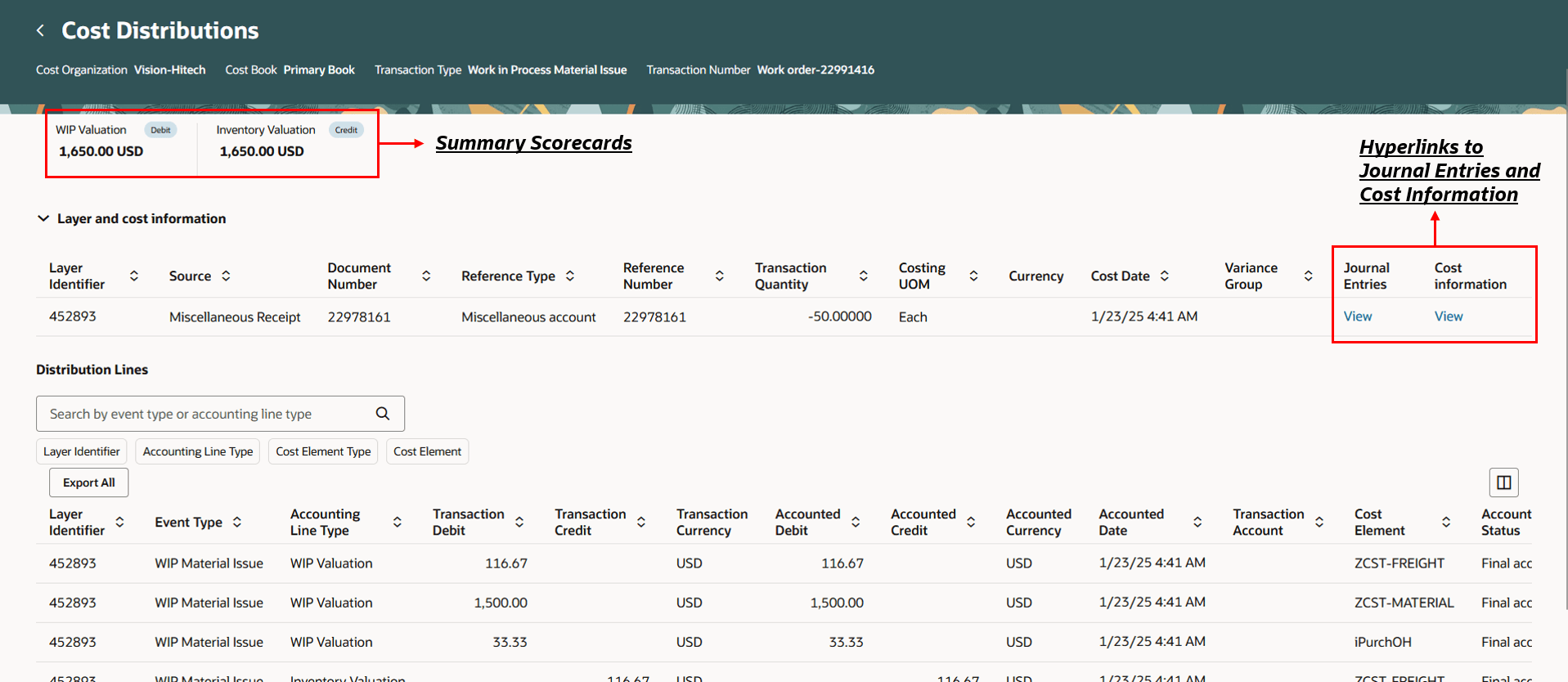Open Journal Entries View link
Screen dimensions: 1568x682
(x=1358, y=316)
